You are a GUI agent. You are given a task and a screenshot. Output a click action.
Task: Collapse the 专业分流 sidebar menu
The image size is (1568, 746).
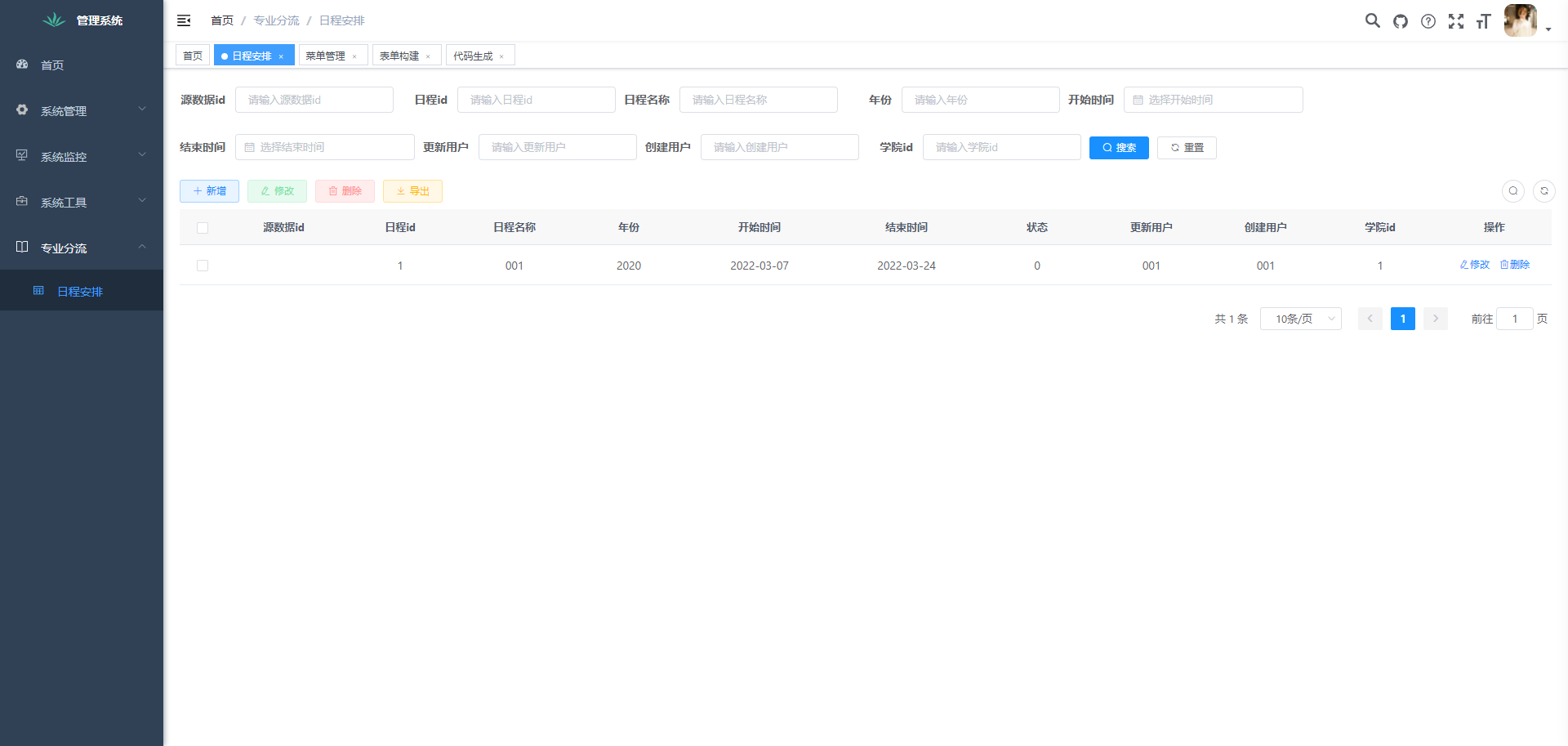tap(82, 248)
